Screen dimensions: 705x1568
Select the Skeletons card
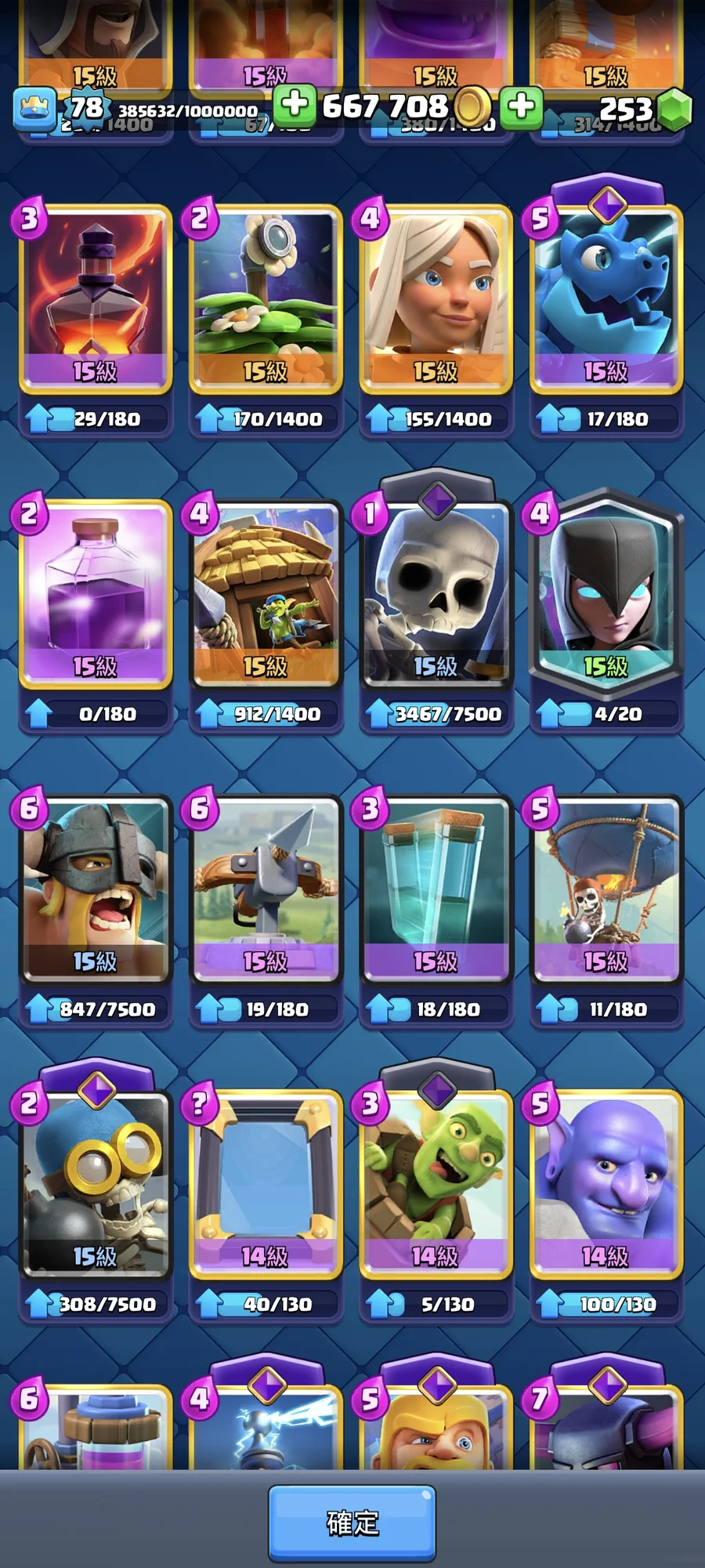pos(436,593)
